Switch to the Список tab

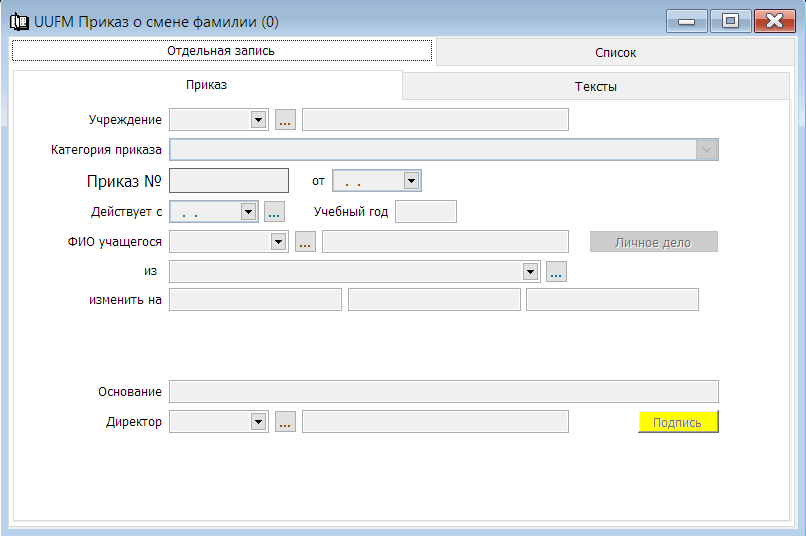(x=615, y=52)
